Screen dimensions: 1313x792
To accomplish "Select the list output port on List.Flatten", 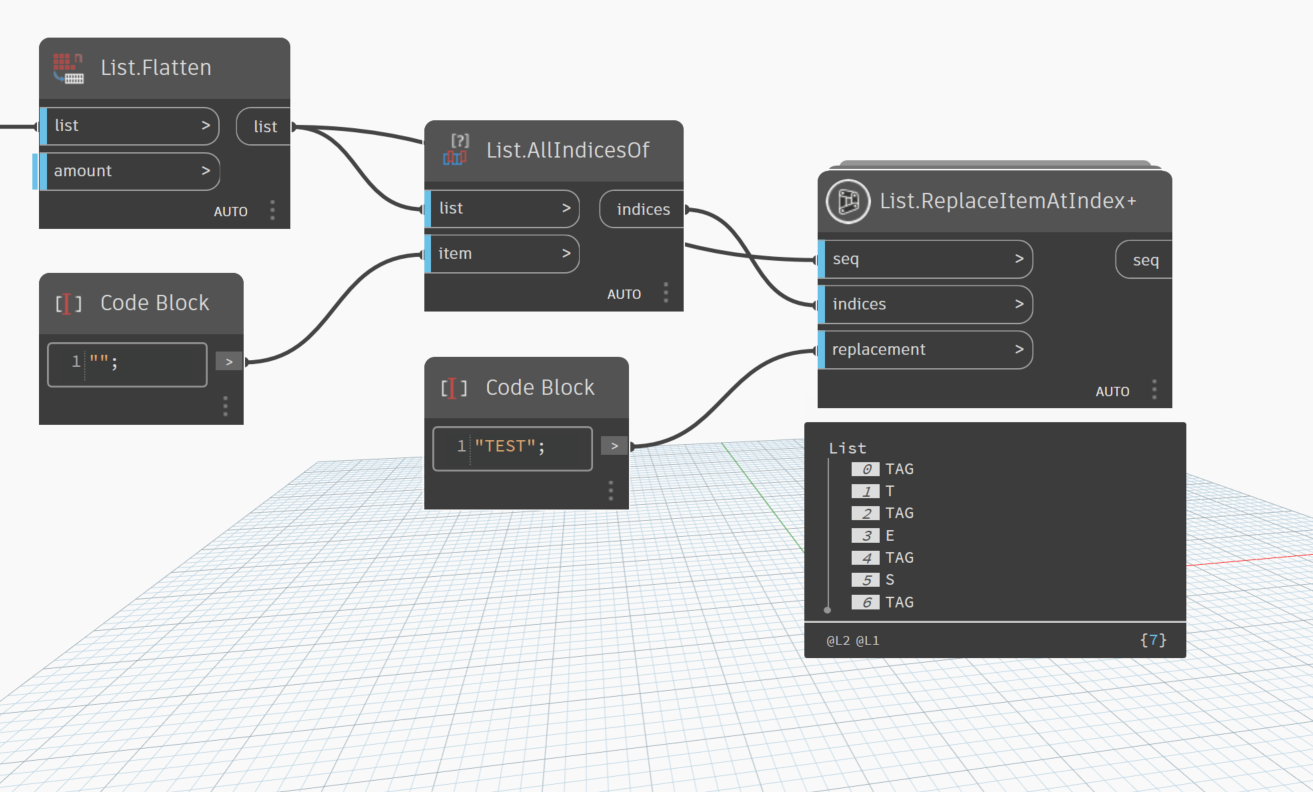I will pos(264,126).
